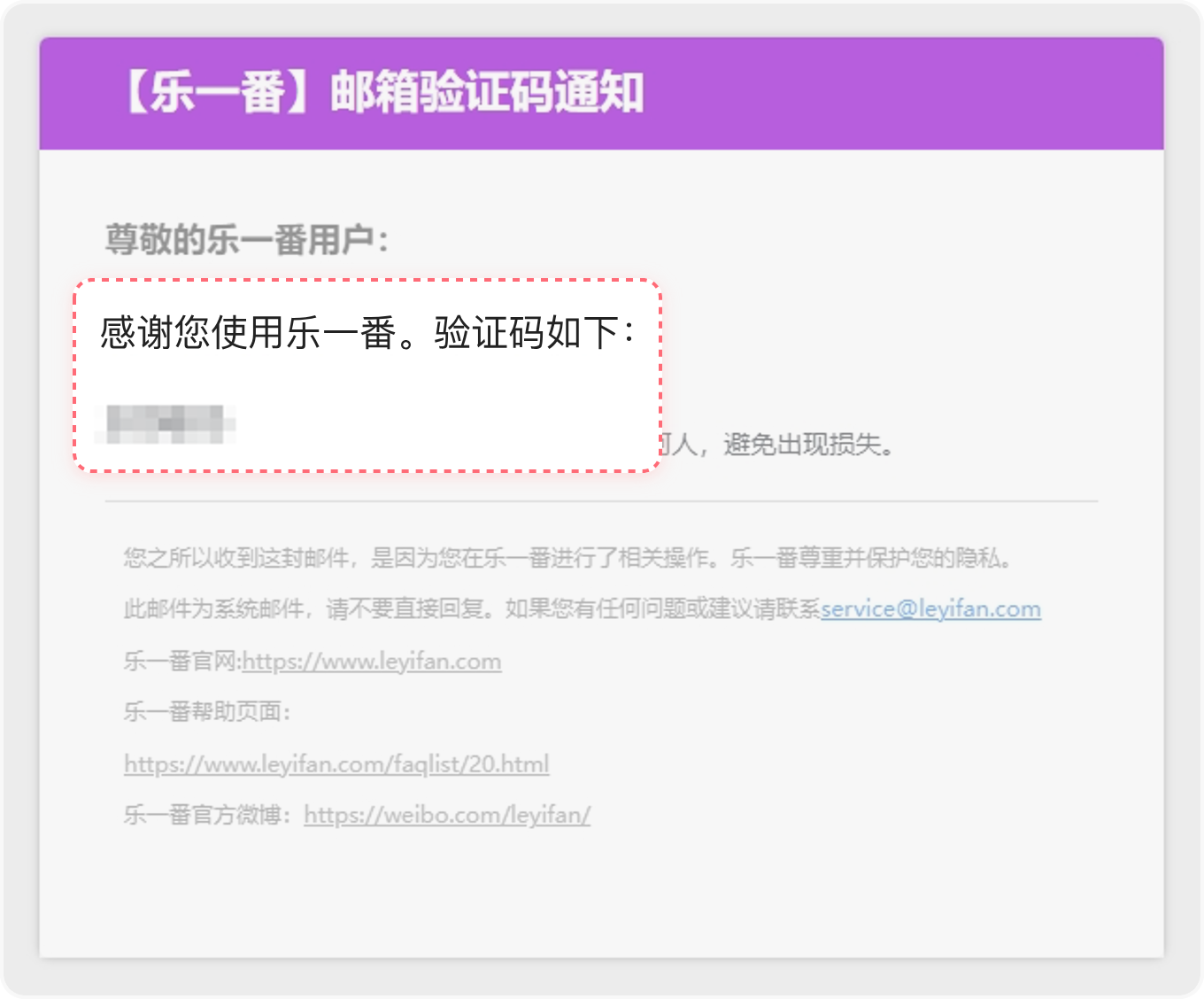
Task: Click the 乐一番尊重并保护您的隐私 sentence
Action: pyautogui.click(x=871, y=558)
